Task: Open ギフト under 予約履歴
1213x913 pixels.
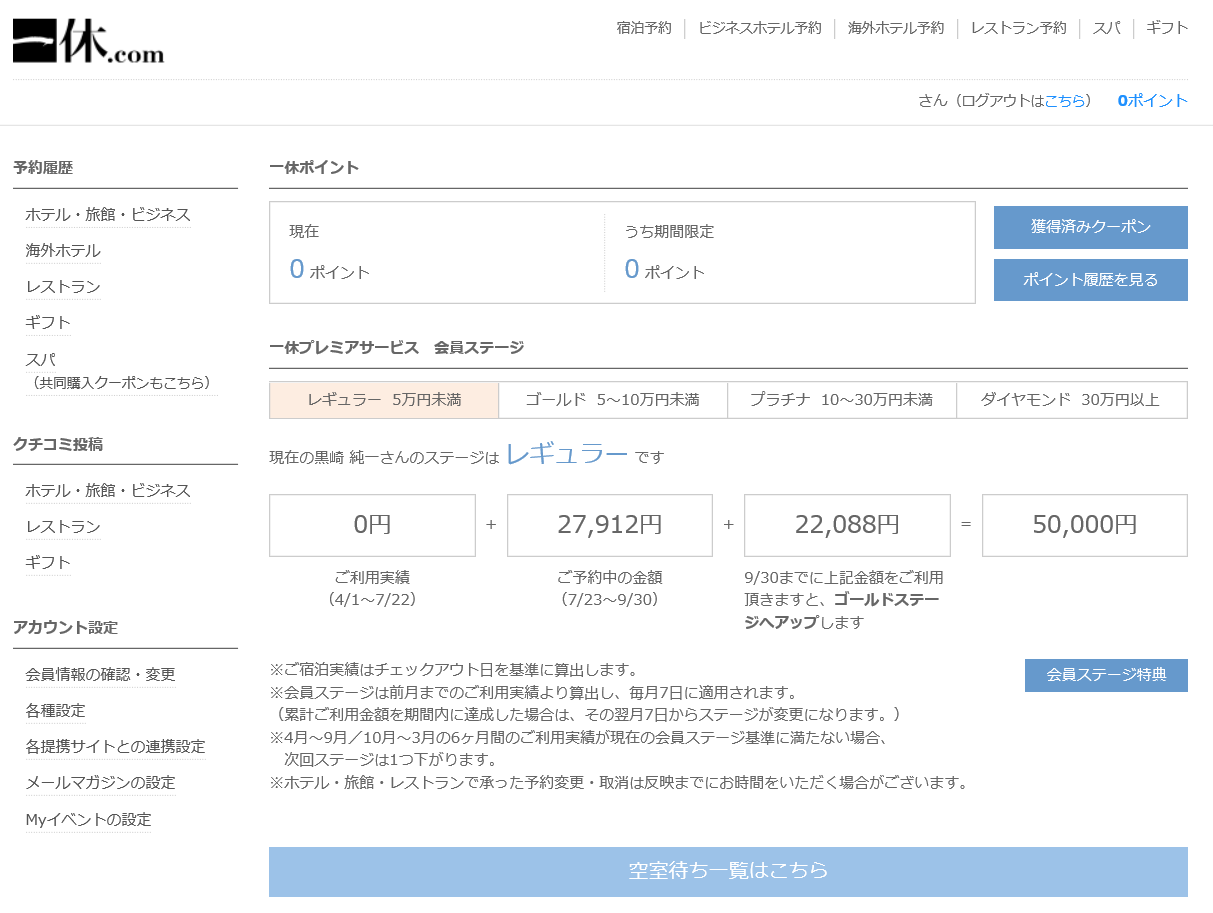Action: point(48,323)
